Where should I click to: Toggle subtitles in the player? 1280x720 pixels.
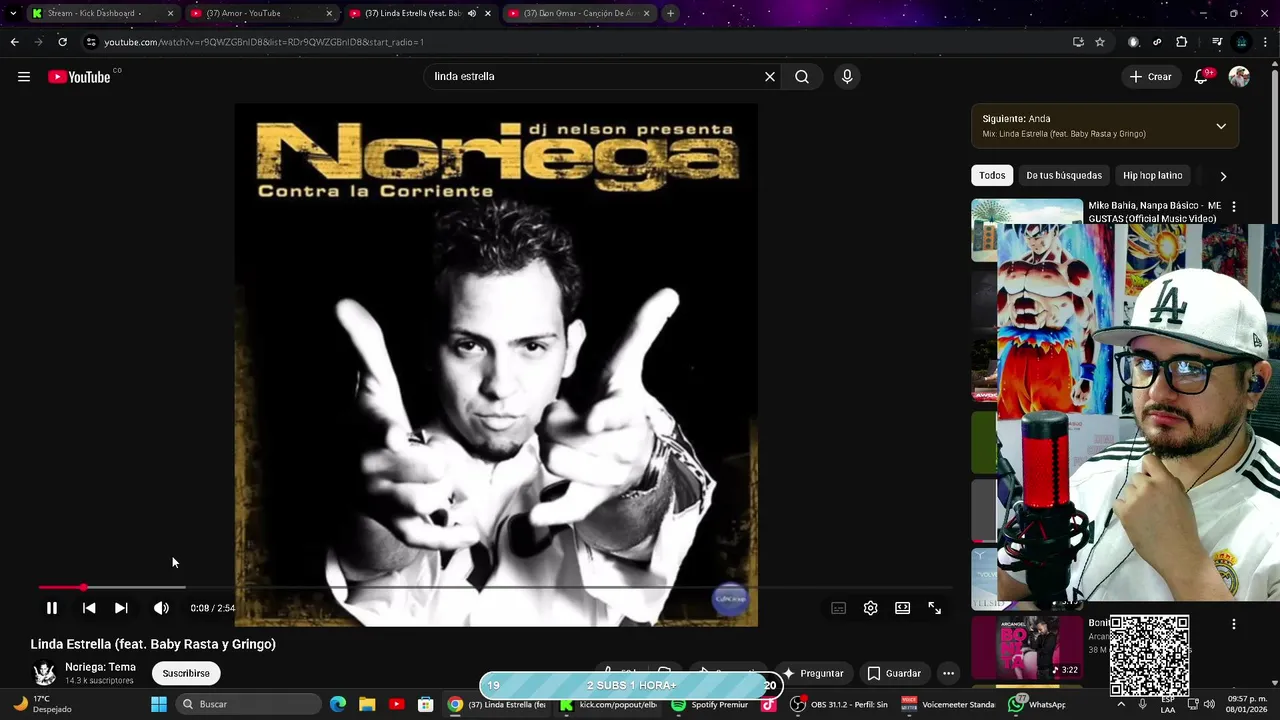(839, 608)
